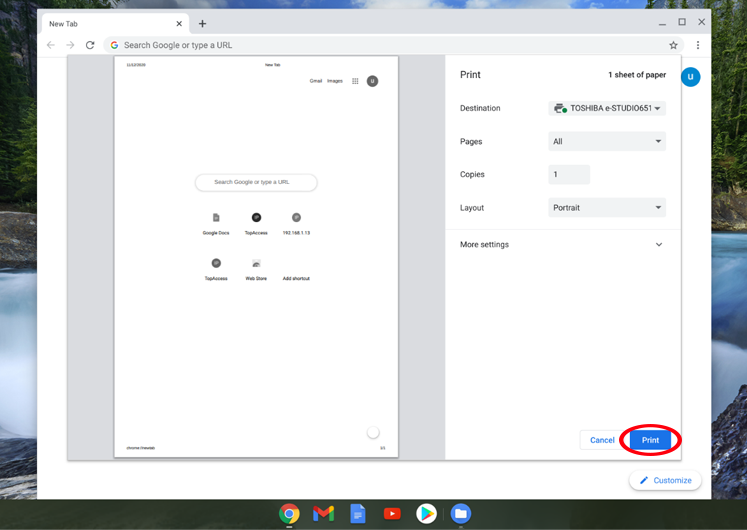The height and width of the screenshot is (530, 747).
Task: Bookmark page using the star icon
Action: (x=673, y=45)
